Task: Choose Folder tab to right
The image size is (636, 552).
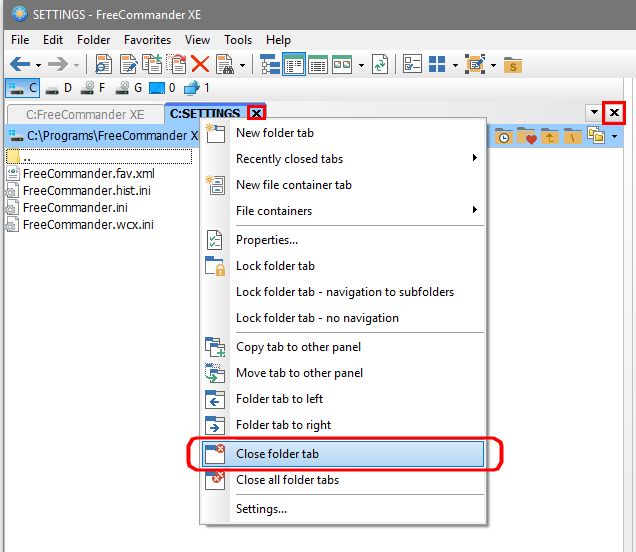Action: (x=343, y=425)
